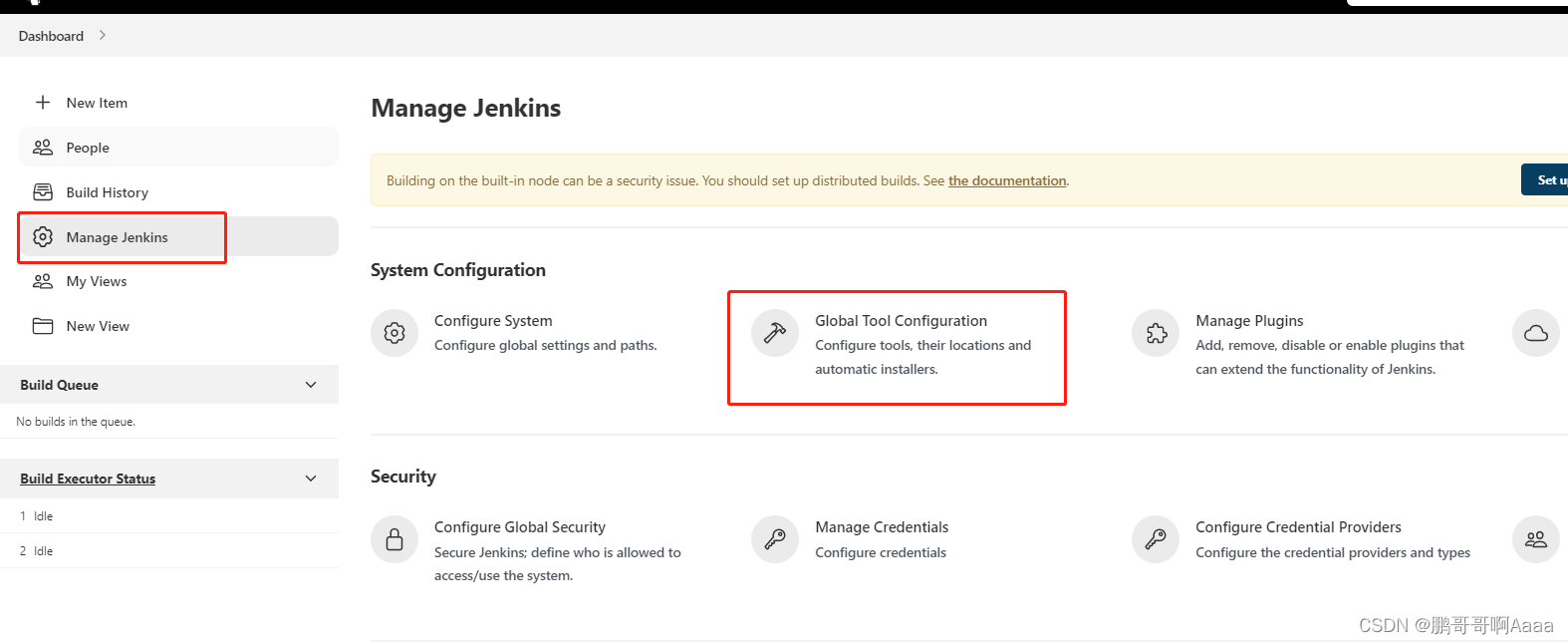This screenshot has width=1568, height=644.
Task: Click the users icon right of Credential Providers
Action: pos(1536,539)
